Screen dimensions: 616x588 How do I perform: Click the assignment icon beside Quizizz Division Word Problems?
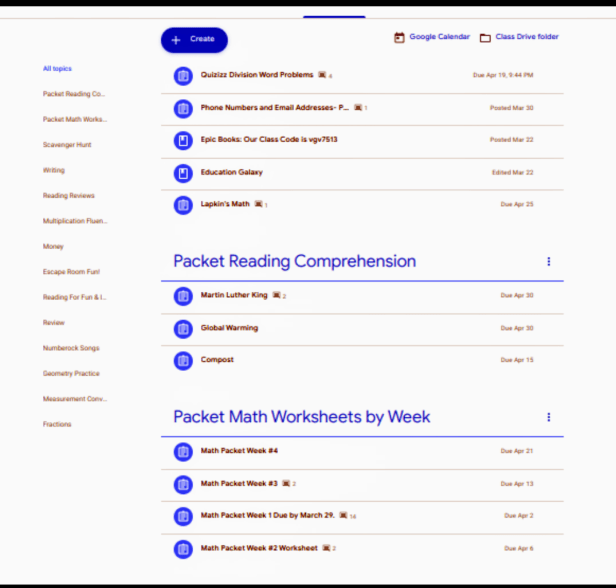(183, 76)
